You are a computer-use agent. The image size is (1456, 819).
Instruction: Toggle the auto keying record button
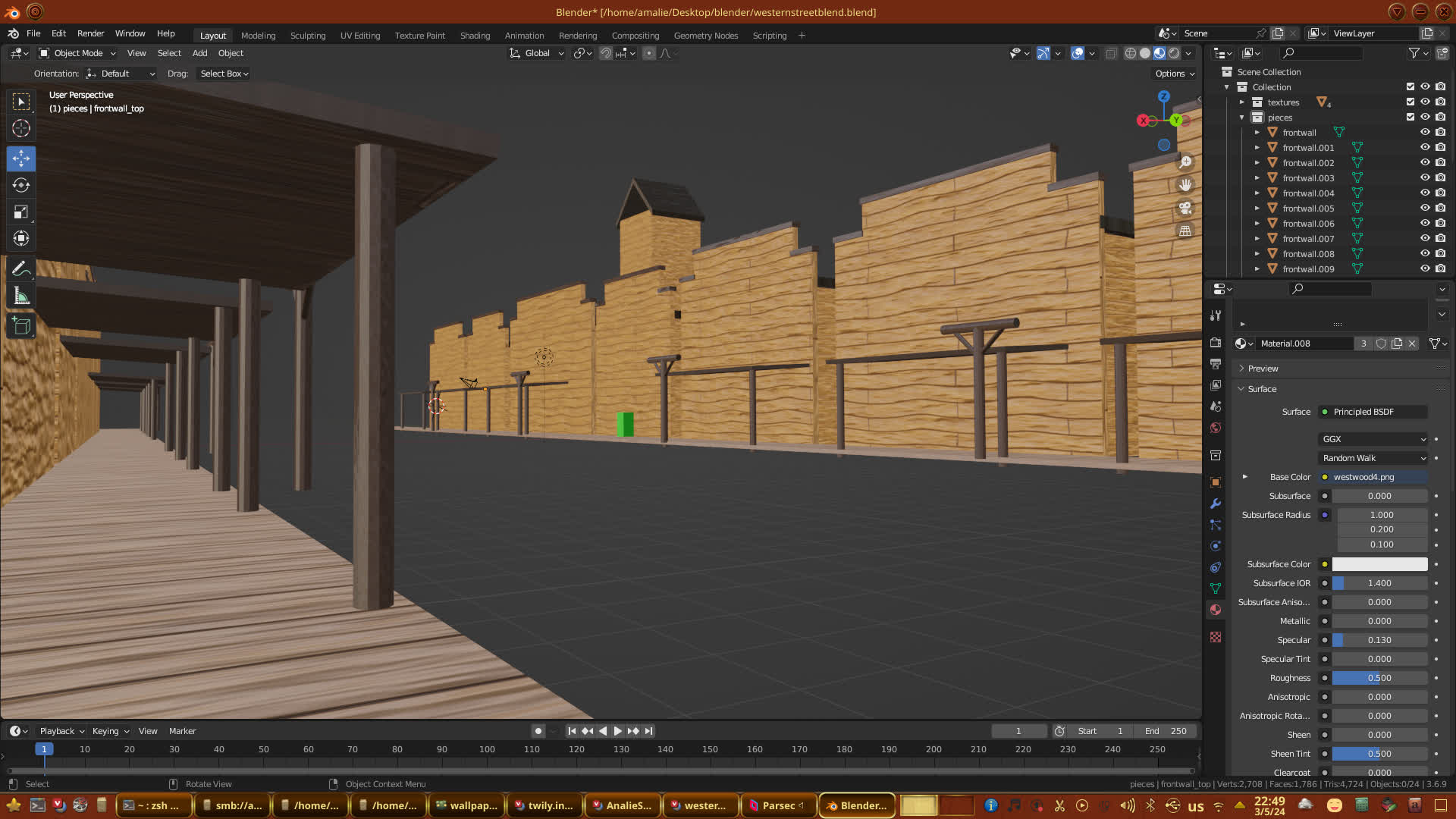[538, 731]
